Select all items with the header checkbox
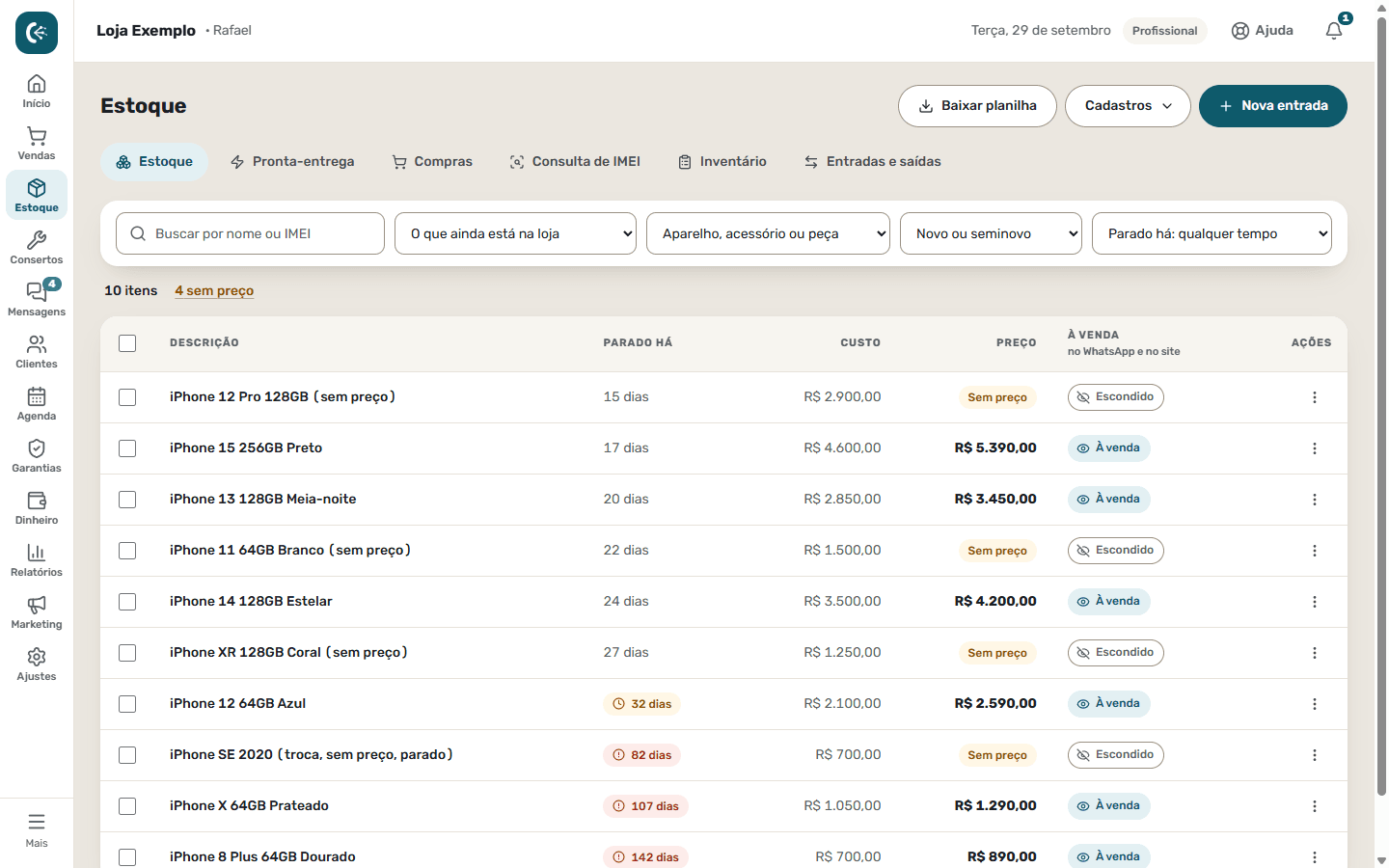 pyautogui.click(x=127, y=343)
